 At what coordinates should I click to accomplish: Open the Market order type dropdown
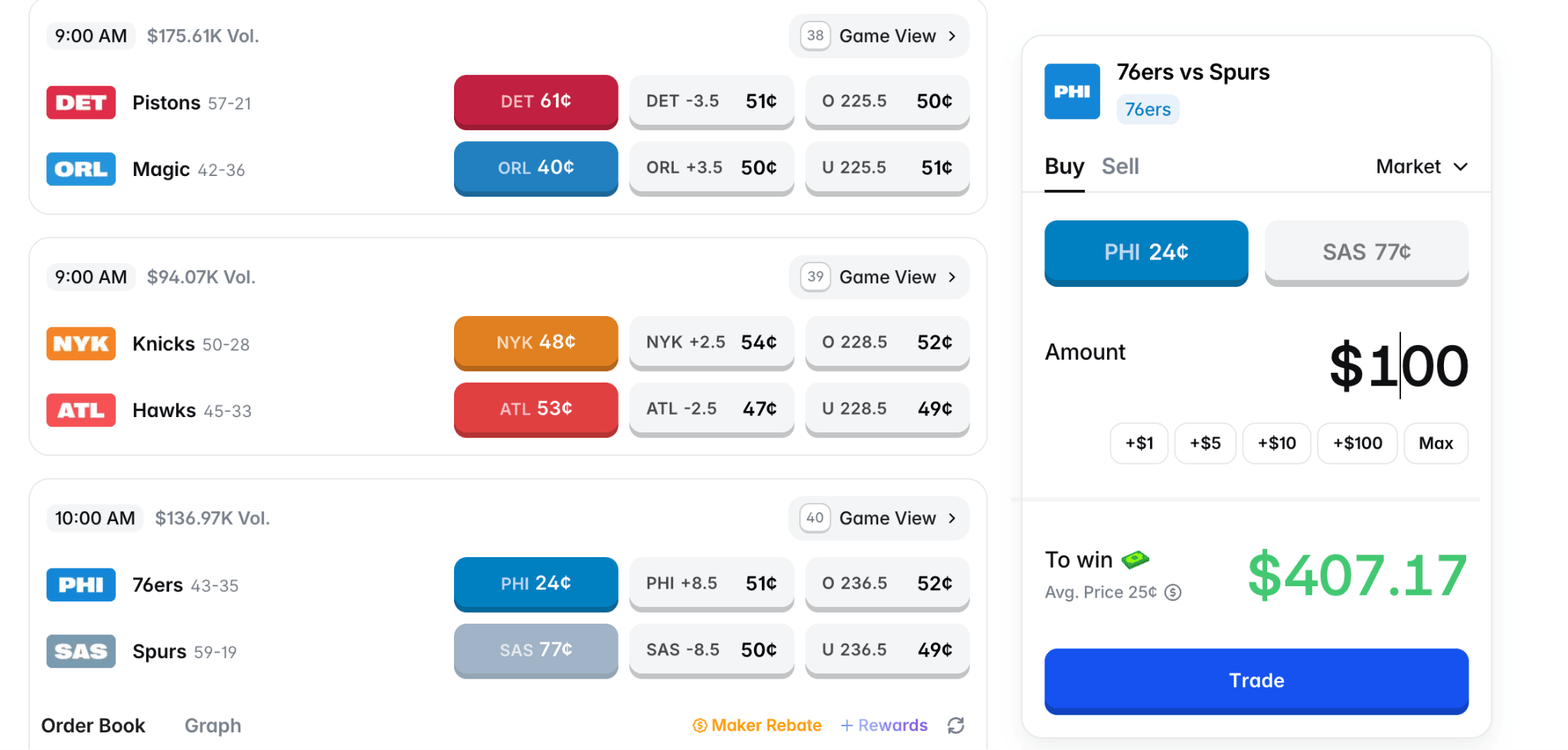1421,167
